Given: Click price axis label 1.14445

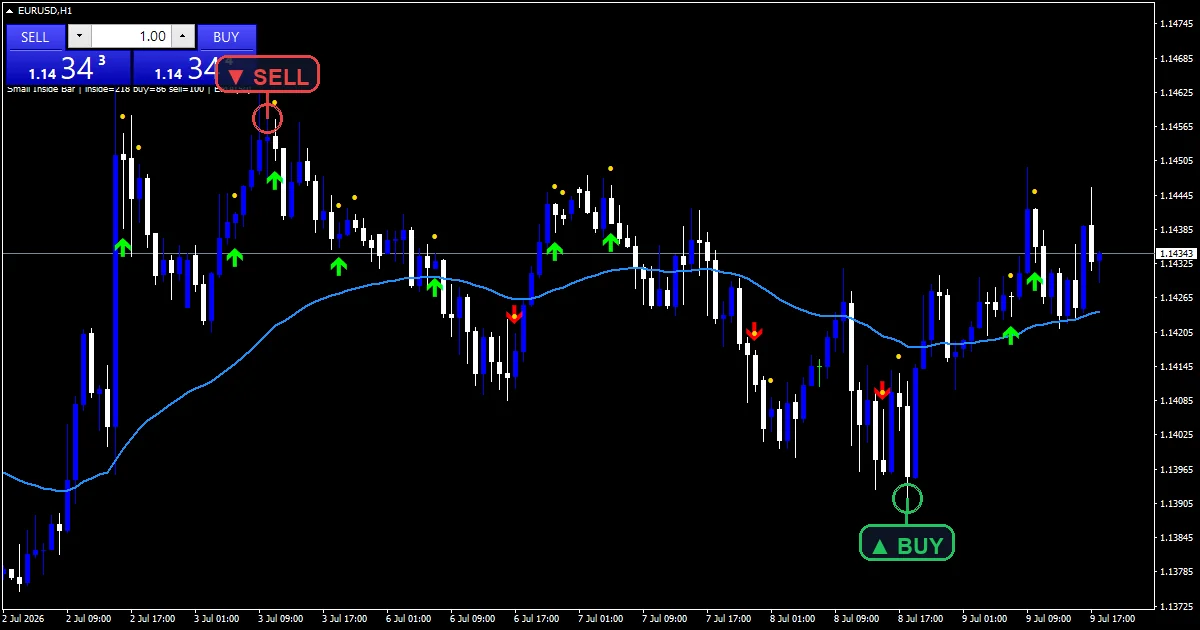Looking at the screenshot, I should (x=1179, y=195).
